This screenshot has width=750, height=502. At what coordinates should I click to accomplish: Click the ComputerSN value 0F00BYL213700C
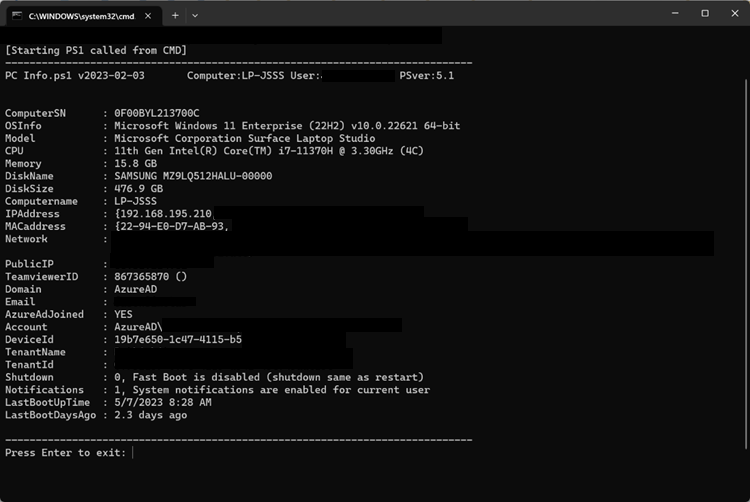pos(157,113)
